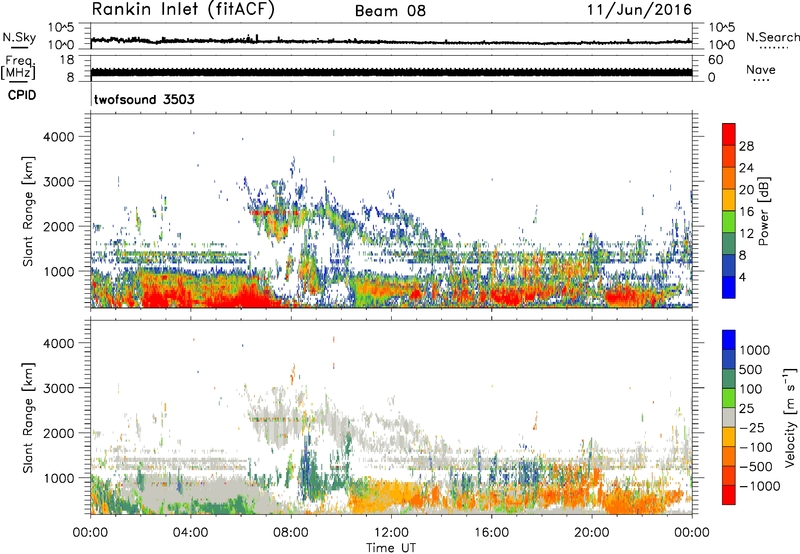Click the "16" power colorbar label

746,212
